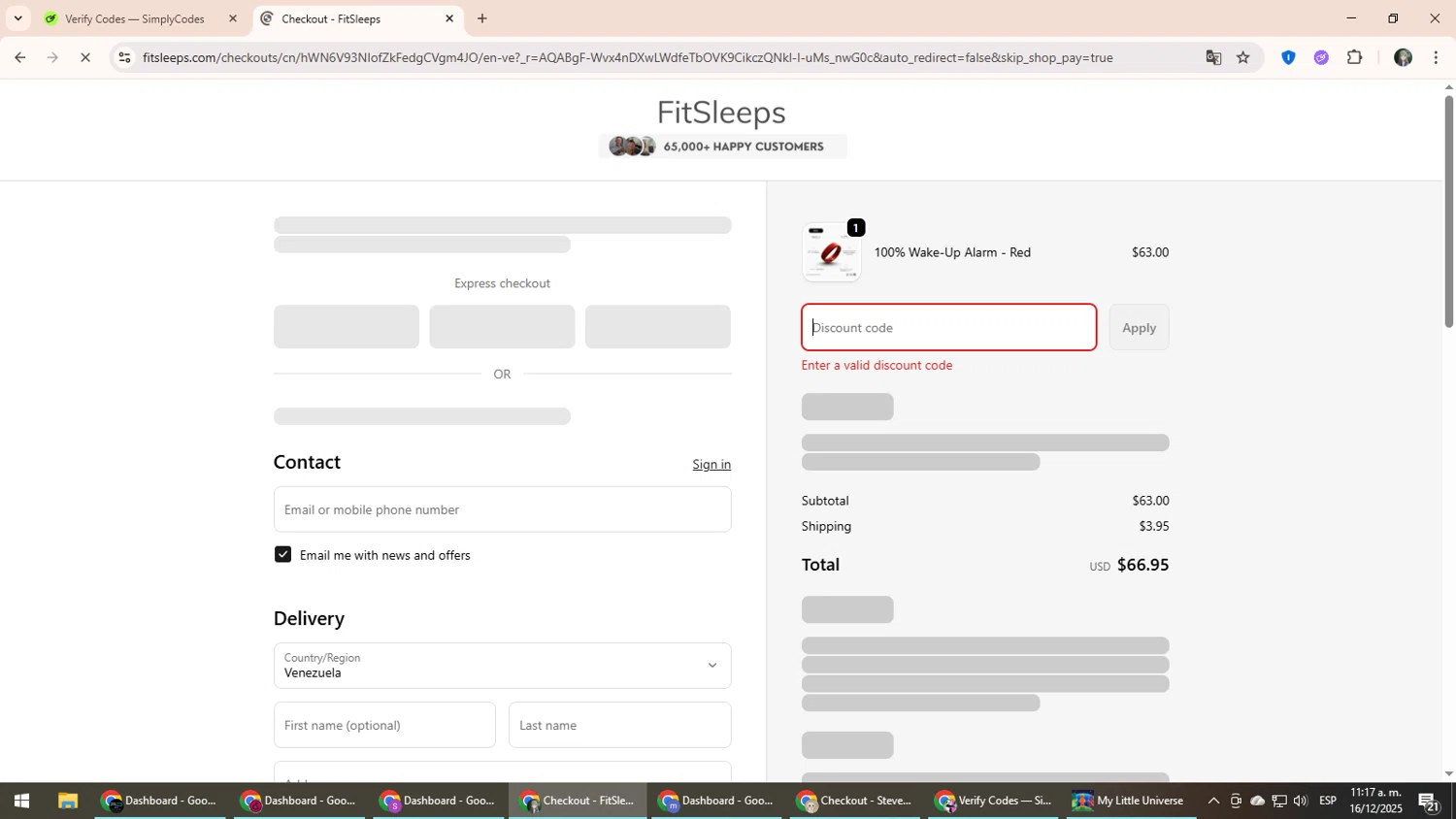Open File Explorer from taskbar
Viewport: 1456px width, 819px height.
67,801
